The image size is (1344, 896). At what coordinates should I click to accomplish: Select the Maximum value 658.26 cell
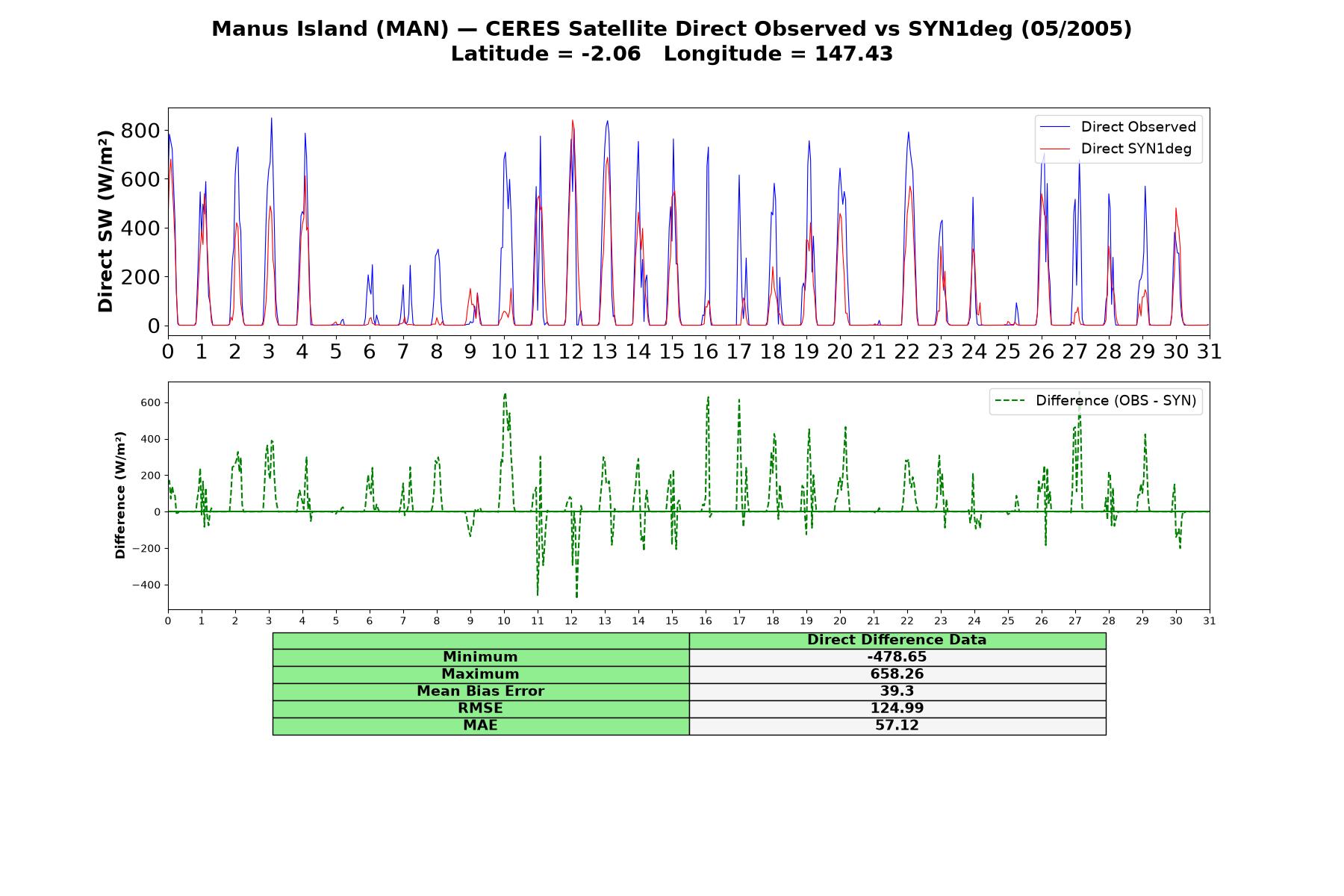[x=897, y=674]
